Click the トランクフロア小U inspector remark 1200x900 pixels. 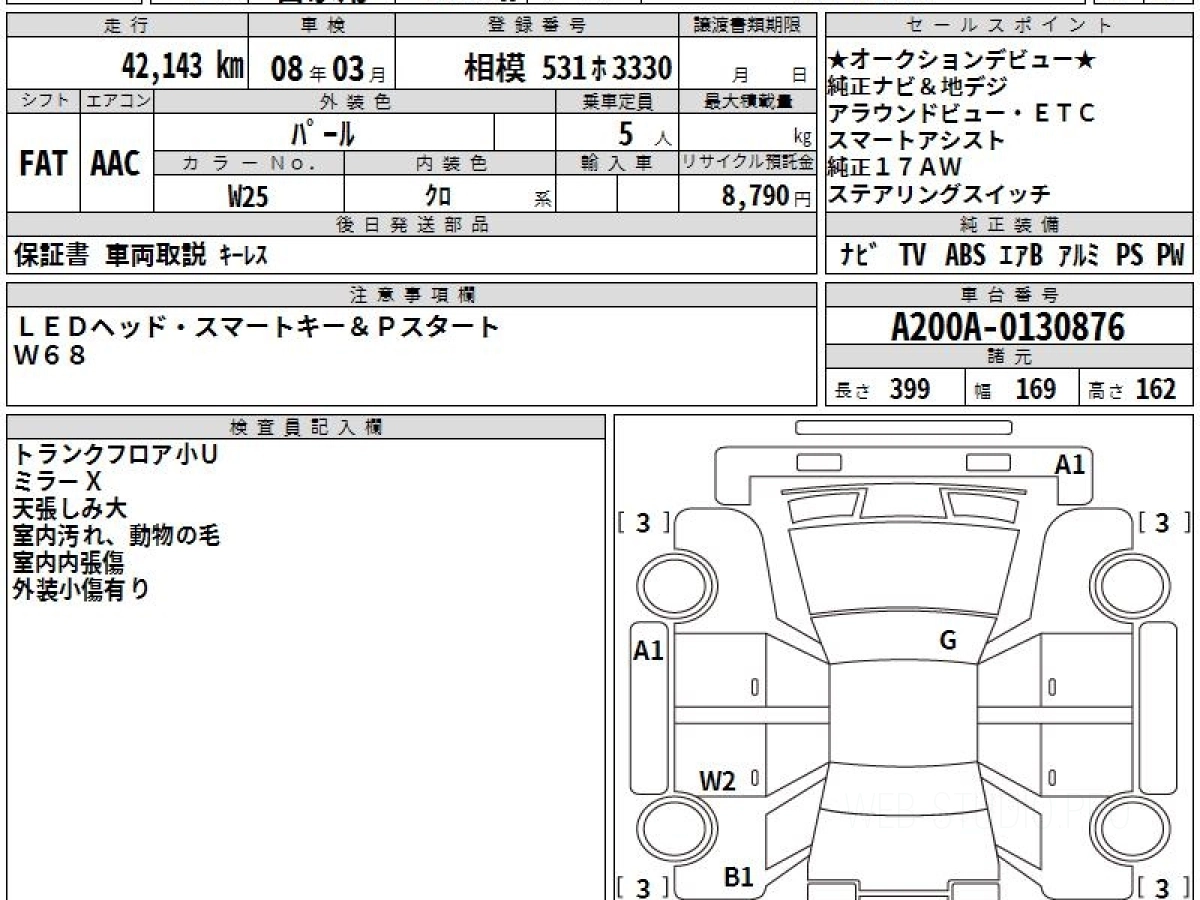point(116,454)
